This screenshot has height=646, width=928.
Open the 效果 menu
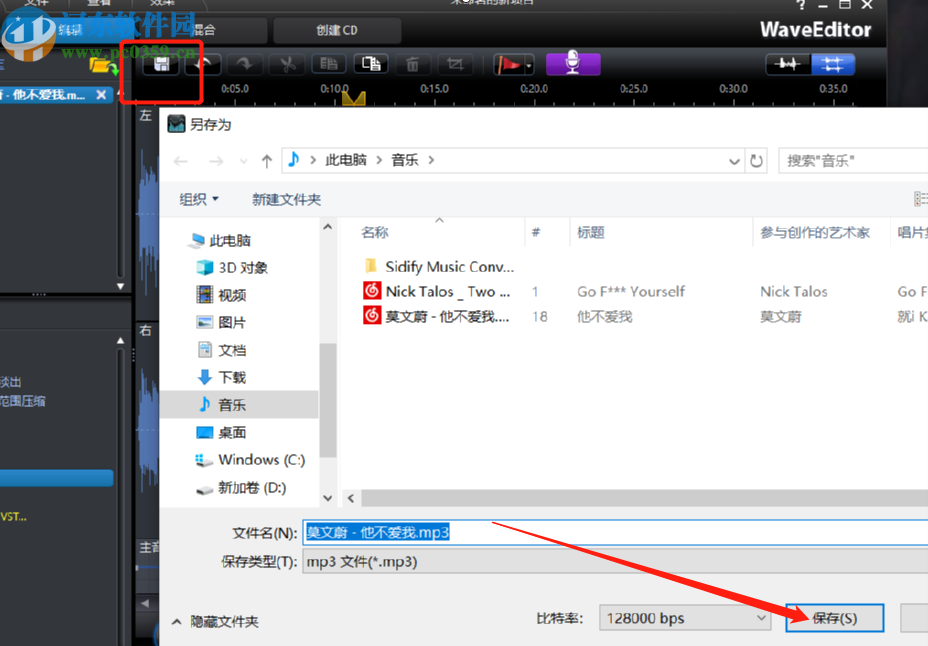[163, 4]
